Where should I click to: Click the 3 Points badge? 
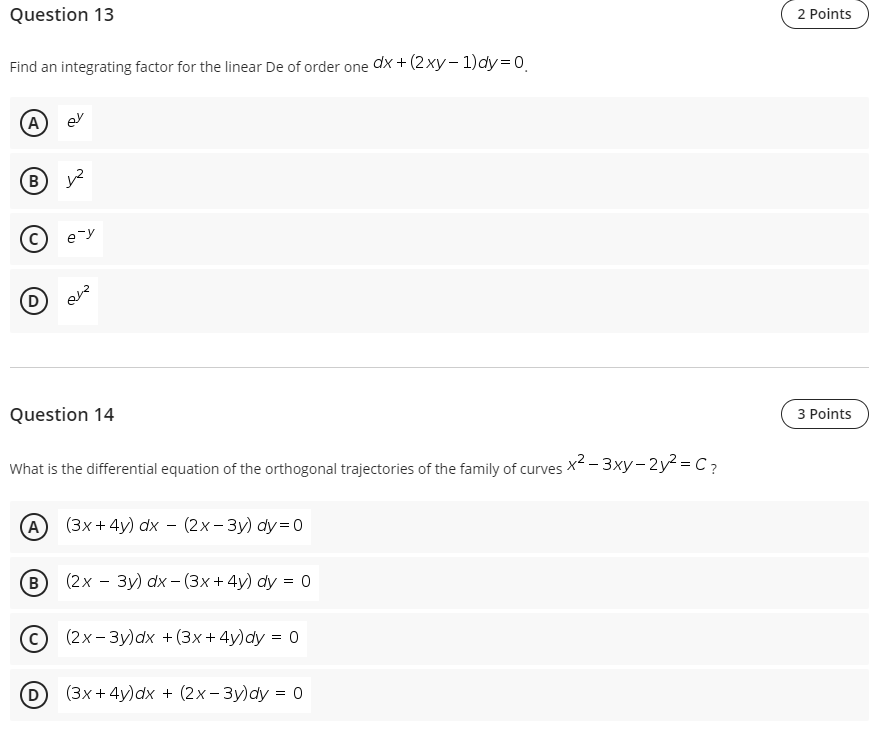click(824, 413)
